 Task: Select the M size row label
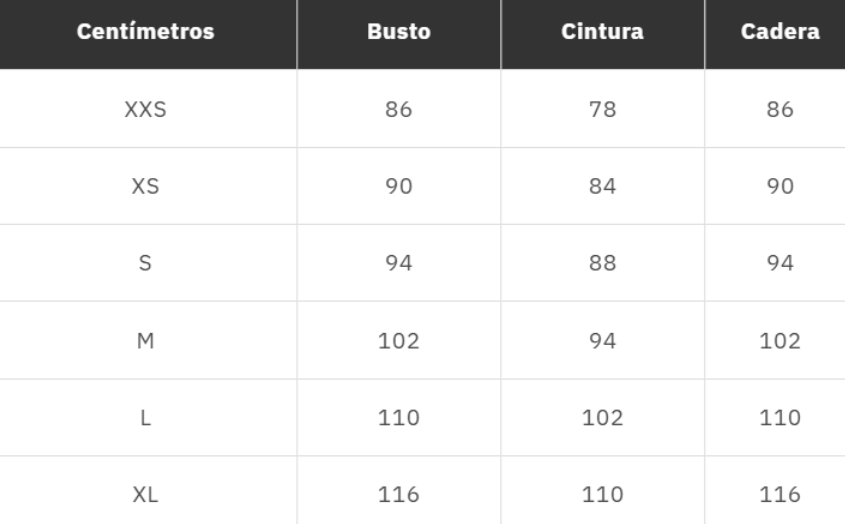(147, 341)
